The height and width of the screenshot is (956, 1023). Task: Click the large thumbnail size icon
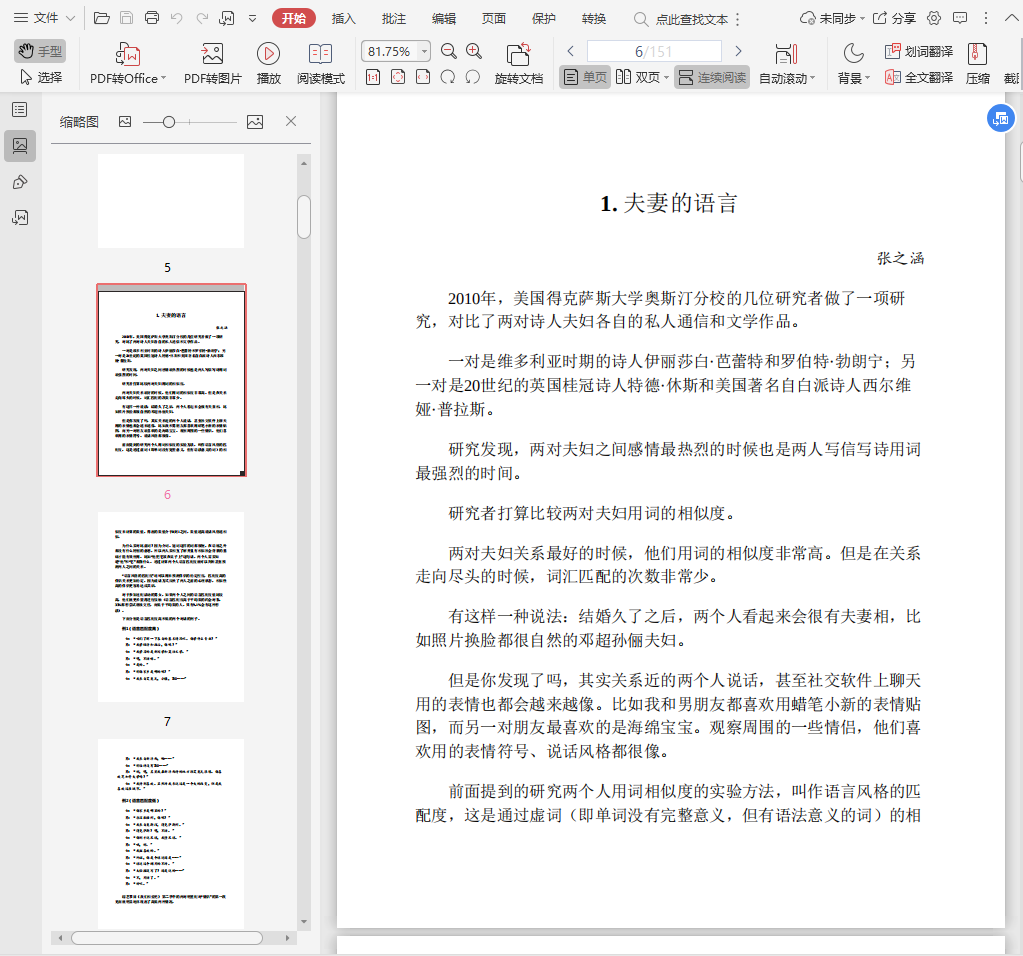pyautogui.click(x=255, y=121)
